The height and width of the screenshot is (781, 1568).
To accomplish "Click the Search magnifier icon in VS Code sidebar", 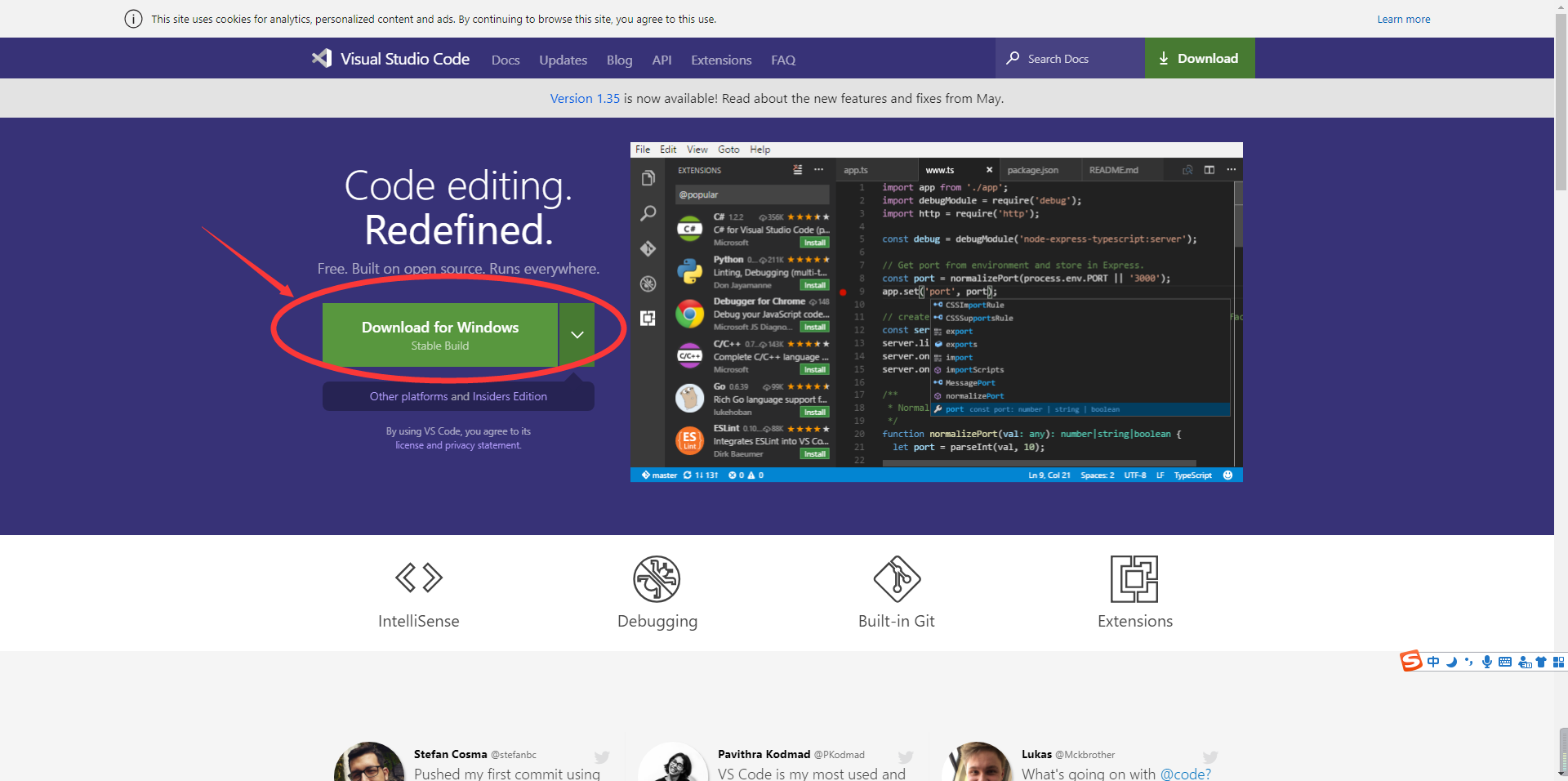I will click(648, 213).
